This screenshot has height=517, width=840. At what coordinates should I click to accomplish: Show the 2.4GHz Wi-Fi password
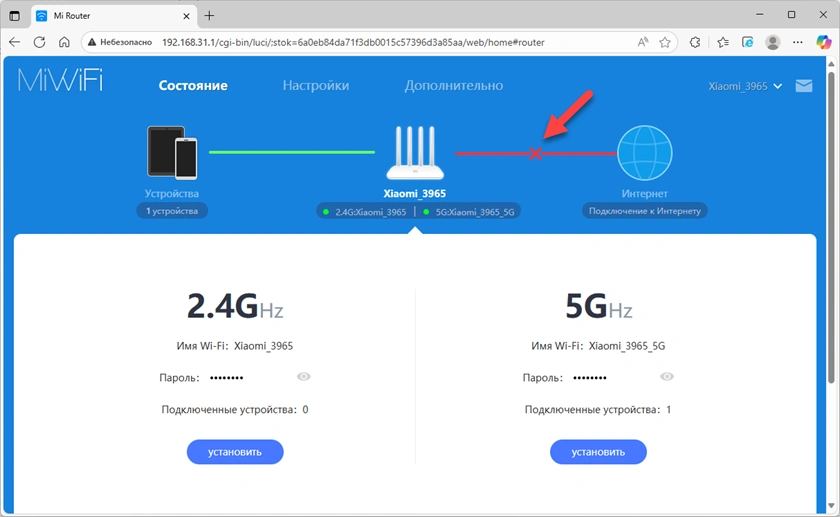point(304,377)
